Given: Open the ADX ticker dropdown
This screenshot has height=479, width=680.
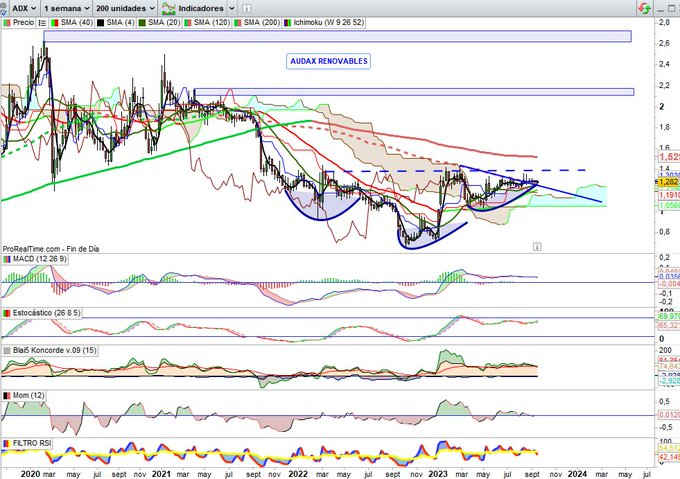Looking at the screenshot, I should coord(24,8).
